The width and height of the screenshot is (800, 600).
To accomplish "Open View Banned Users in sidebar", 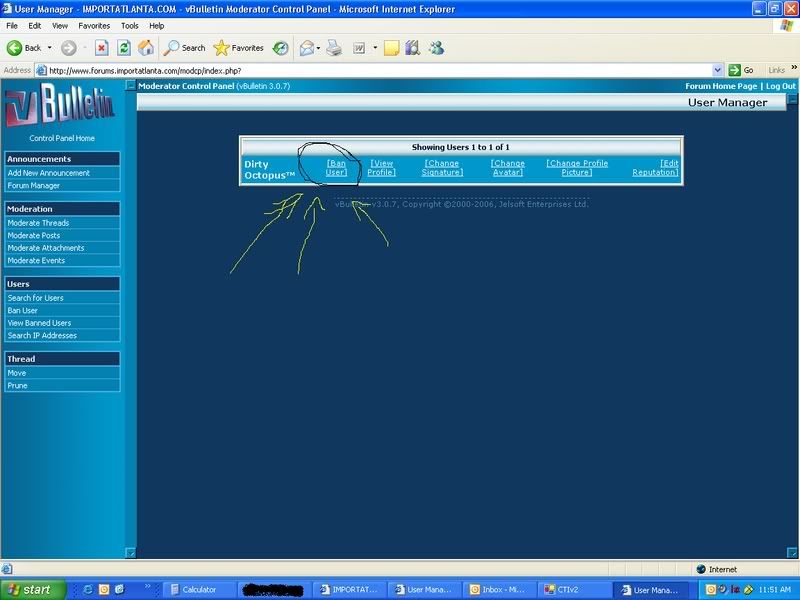I will pos(39,323).
